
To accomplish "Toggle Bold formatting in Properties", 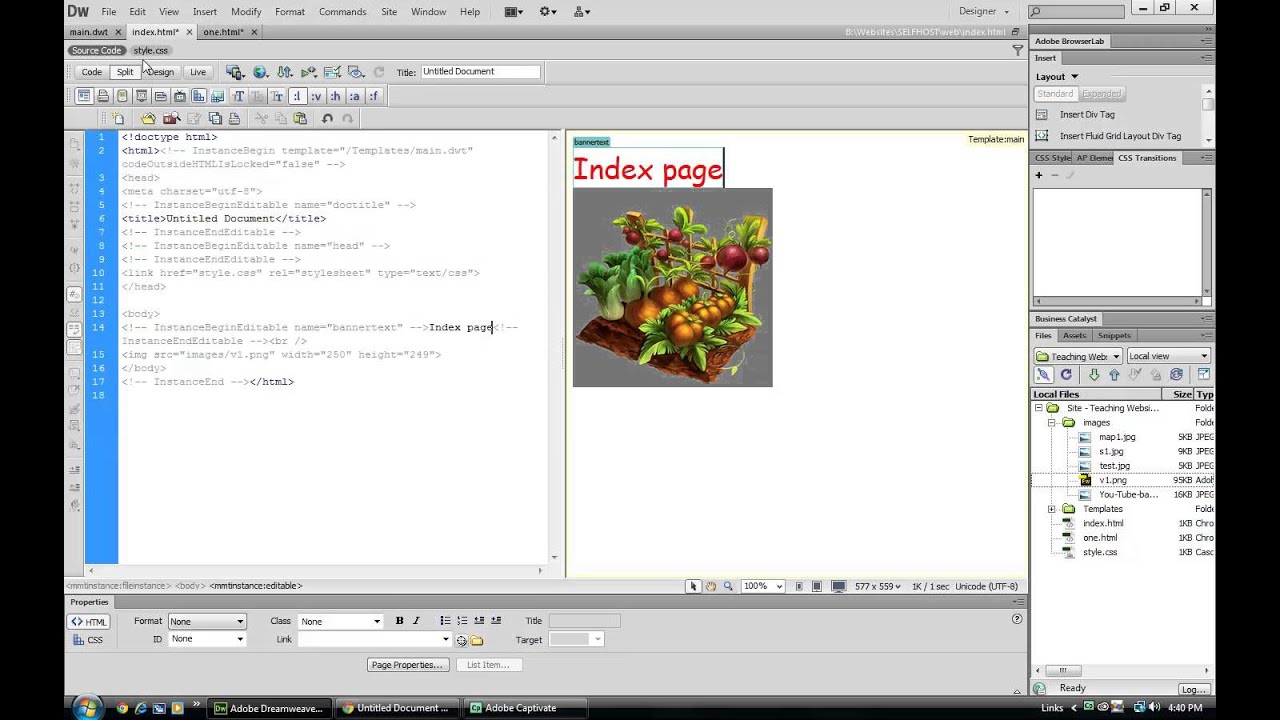I will coord(399,621).
